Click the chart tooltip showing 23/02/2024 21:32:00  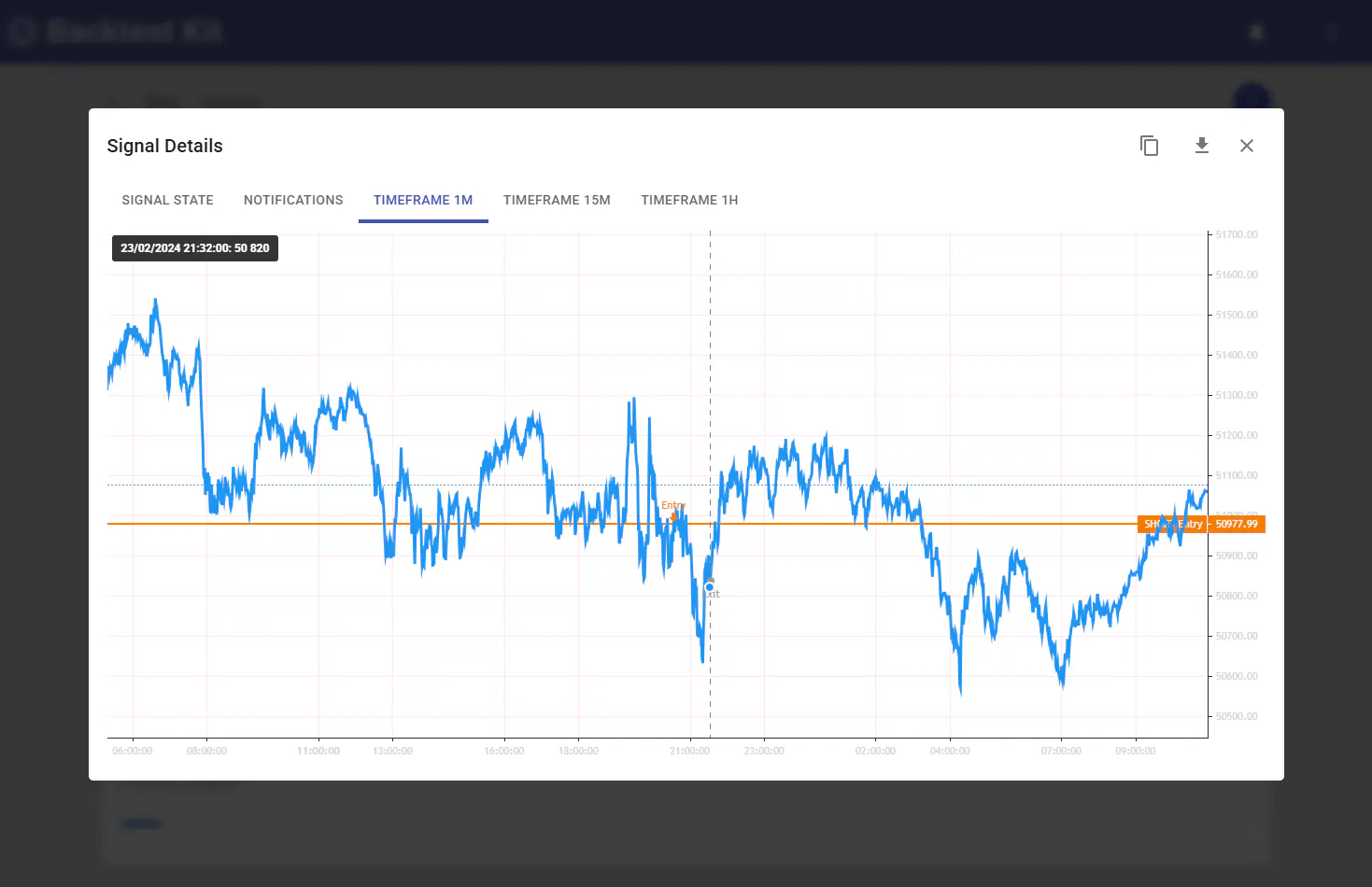point(195,248)
